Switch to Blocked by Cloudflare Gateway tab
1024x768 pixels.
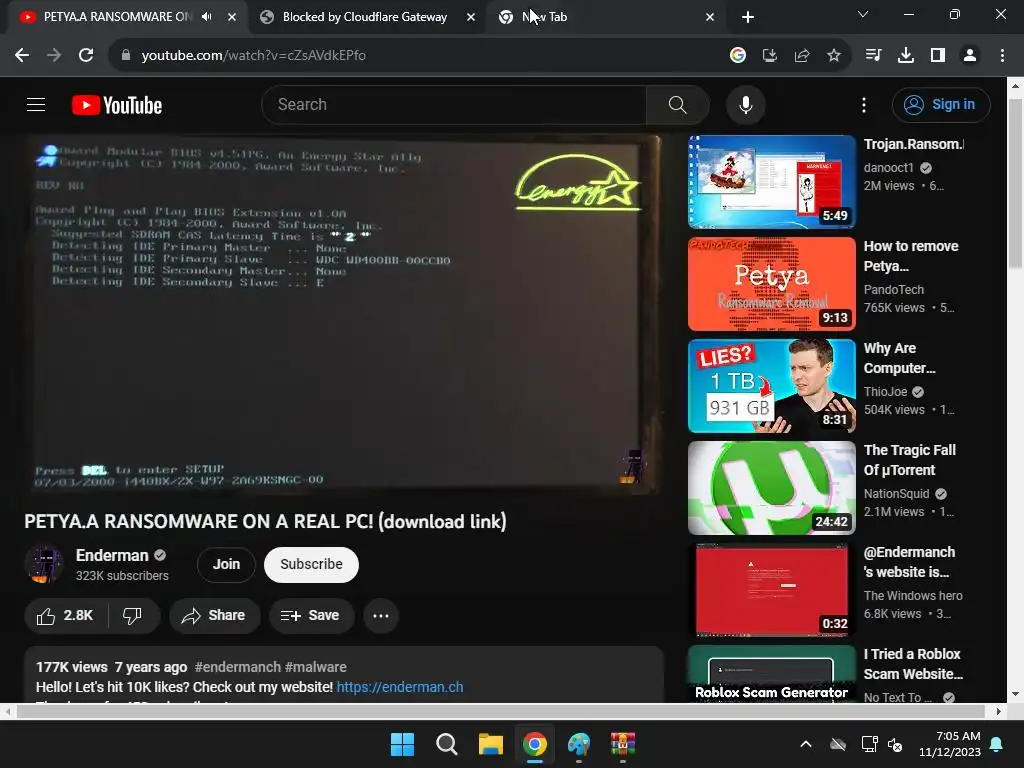tap(366, 17)
